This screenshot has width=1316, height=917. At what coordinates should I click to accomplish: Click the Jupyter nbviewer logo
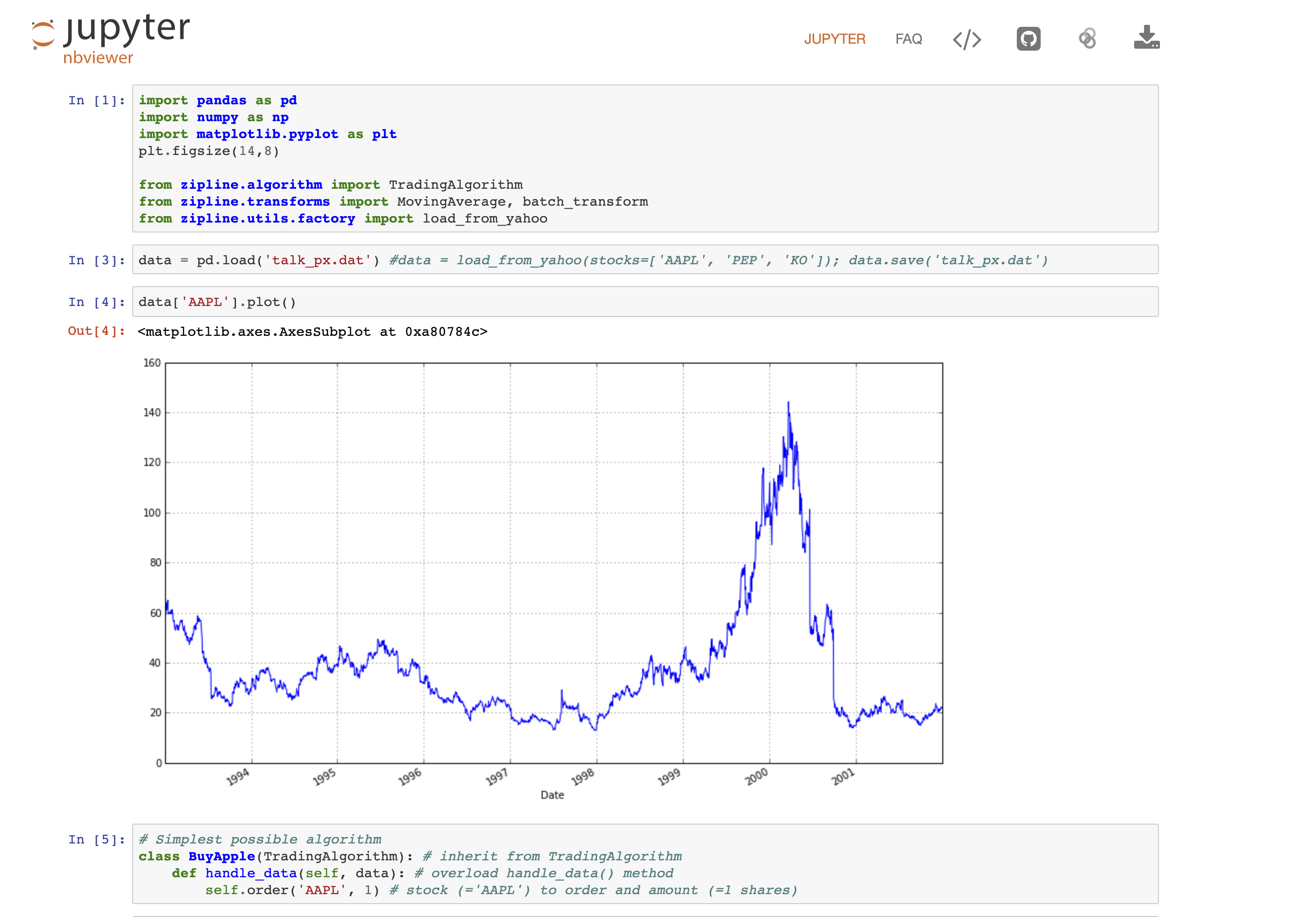(x=110, y=38)
